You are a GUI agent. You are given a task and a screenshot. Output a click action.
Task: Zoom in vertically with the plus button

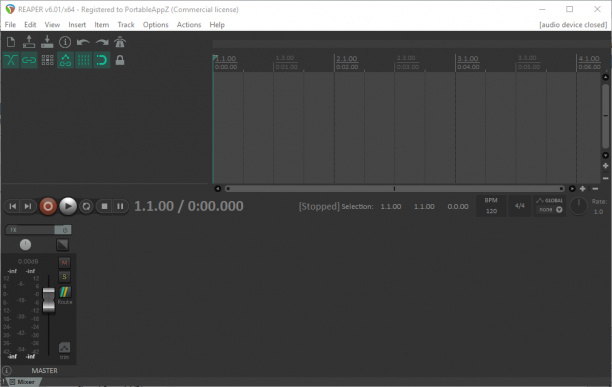coord(605,166)
